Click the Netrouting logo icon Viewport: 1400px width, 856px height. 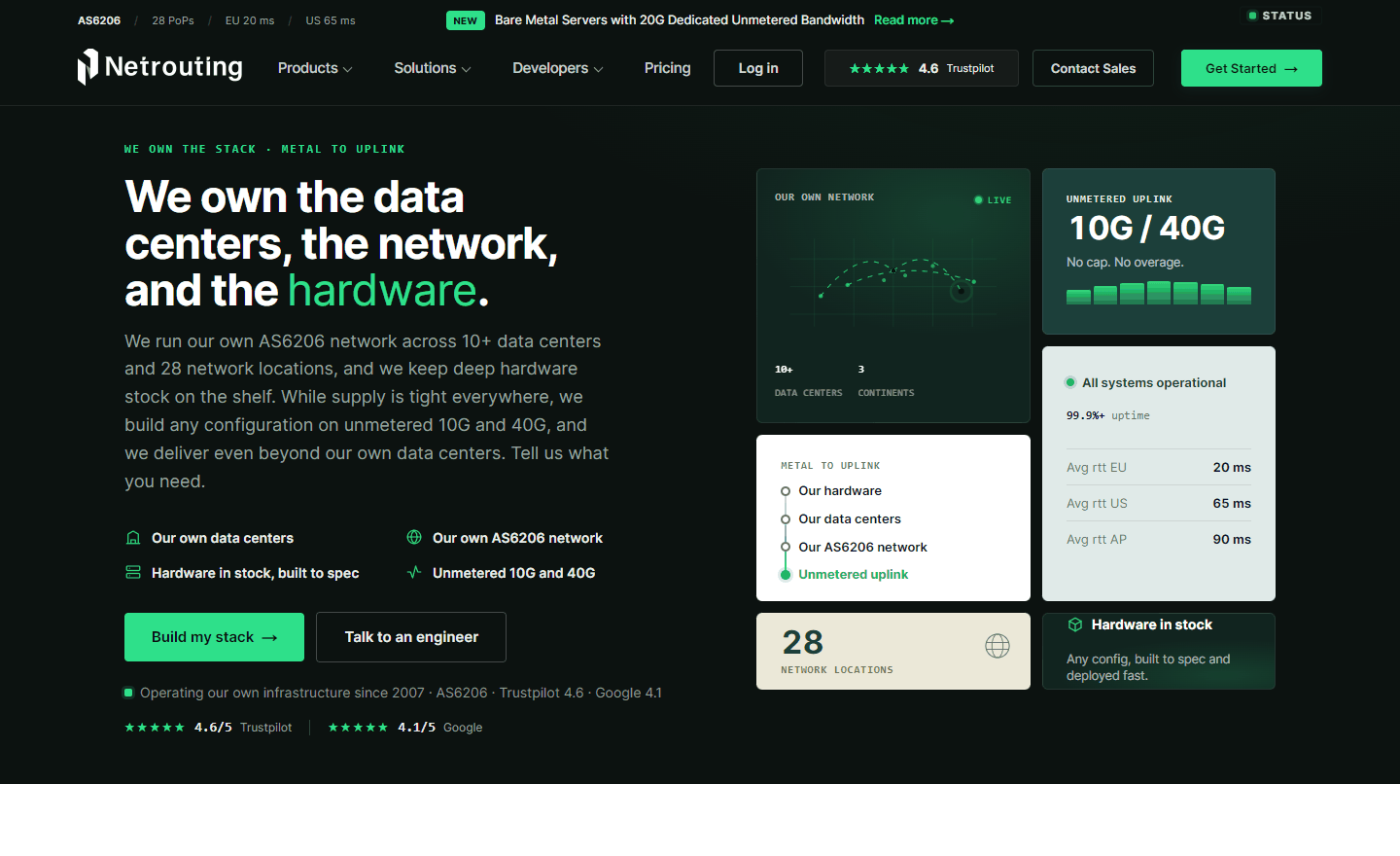[87, 67]
